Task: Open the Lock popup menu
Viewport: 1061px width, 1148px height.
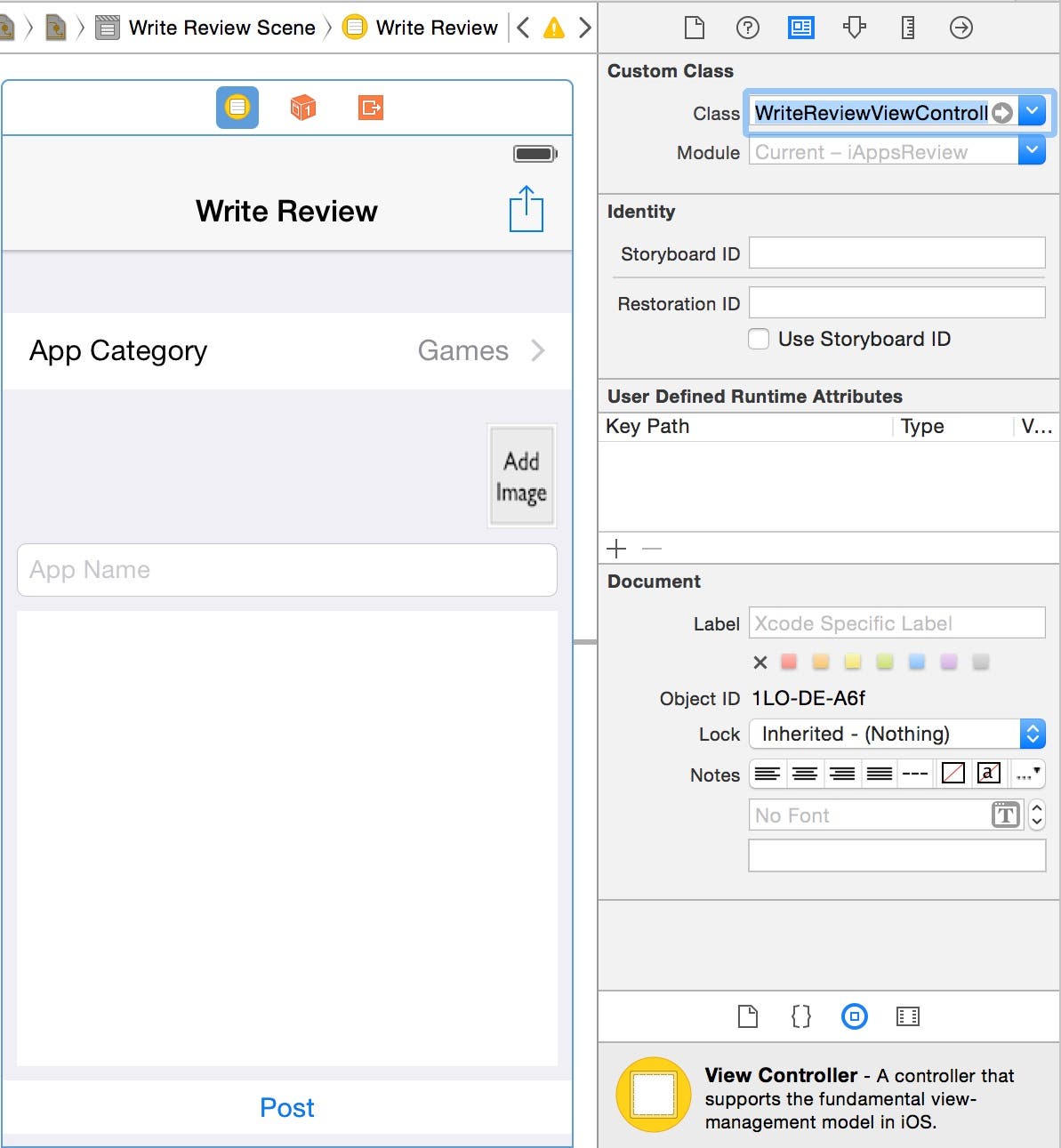Action: pyautogui.click(x=1032, y=734)
